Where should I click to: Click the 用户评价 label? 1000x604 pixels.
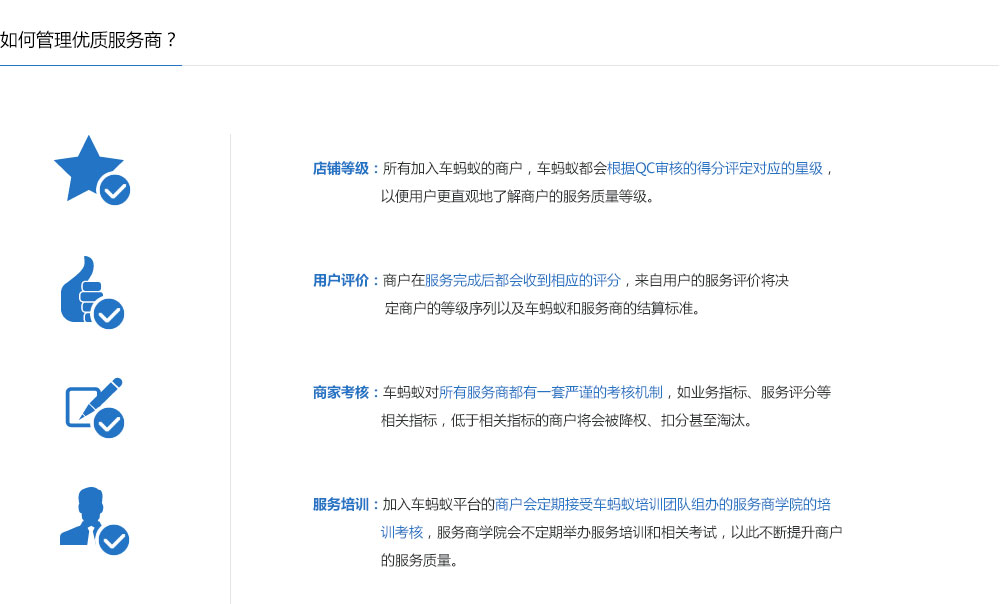pos(341,281)
